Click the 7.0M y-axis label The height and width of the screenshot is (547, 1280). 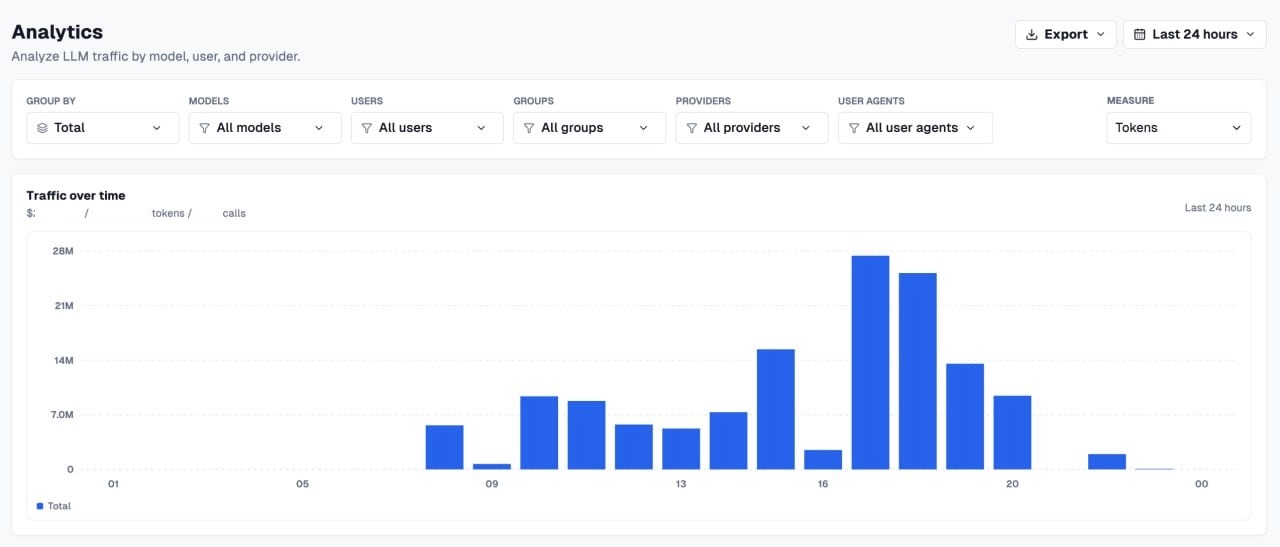[62, 414]
